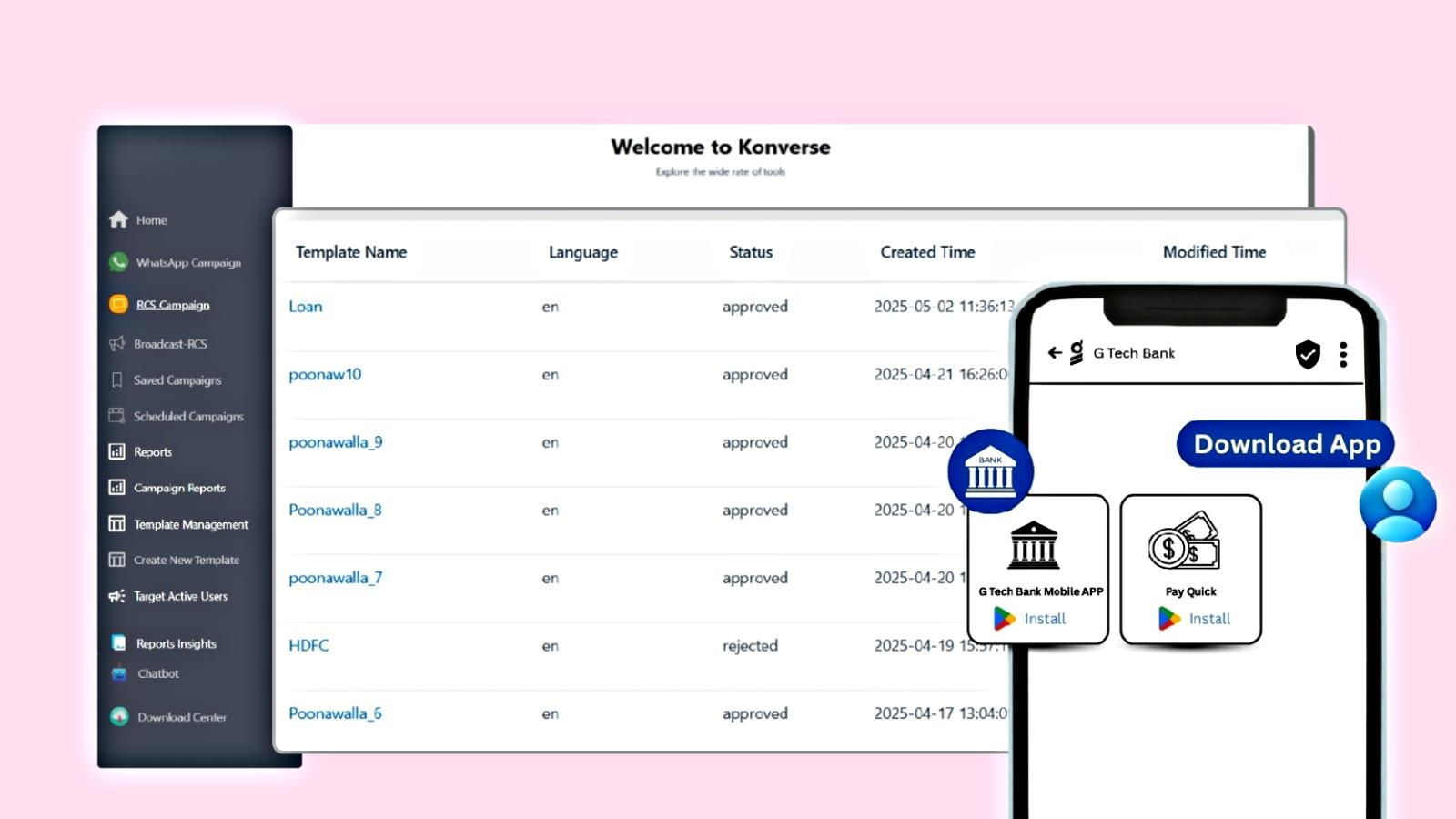Click the blue user profile avatar

point(1397,504)
